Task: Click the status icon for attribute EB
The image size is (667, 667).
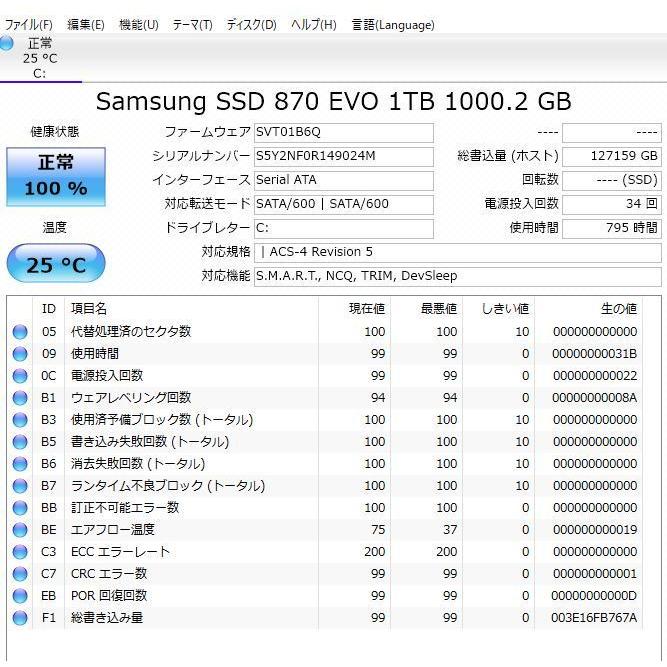Action: 20,596
